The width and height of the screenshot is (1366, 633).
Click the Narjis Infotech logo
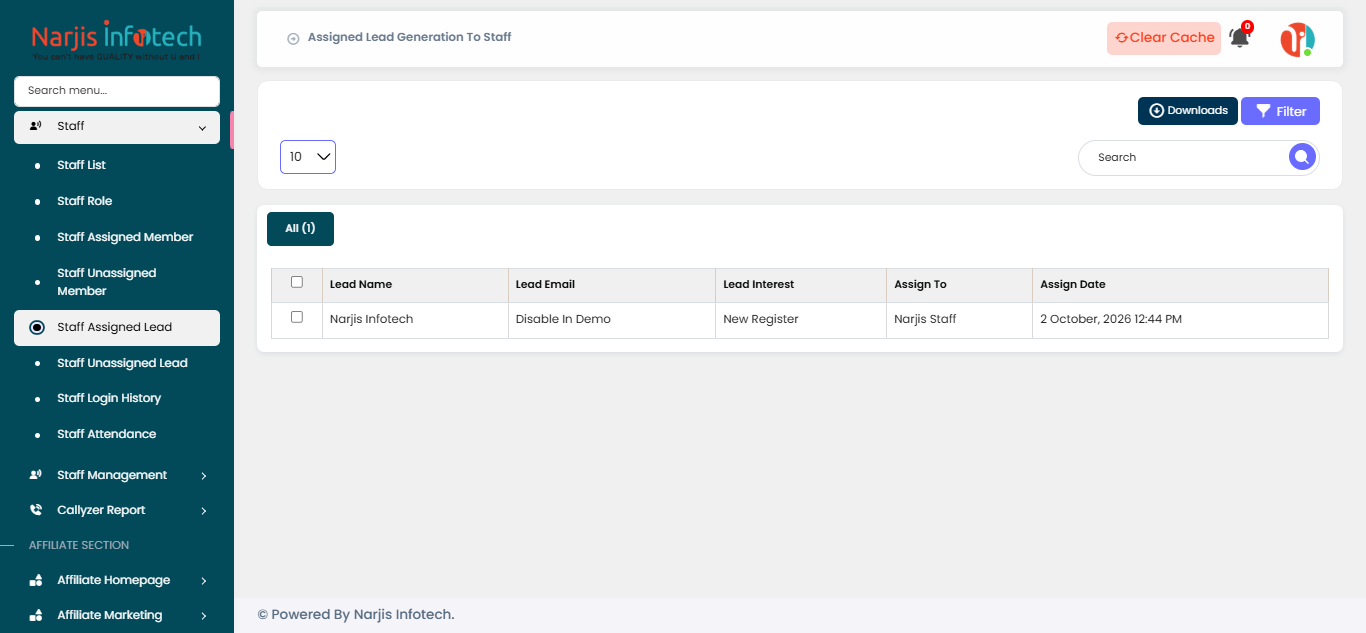(117, 40)
